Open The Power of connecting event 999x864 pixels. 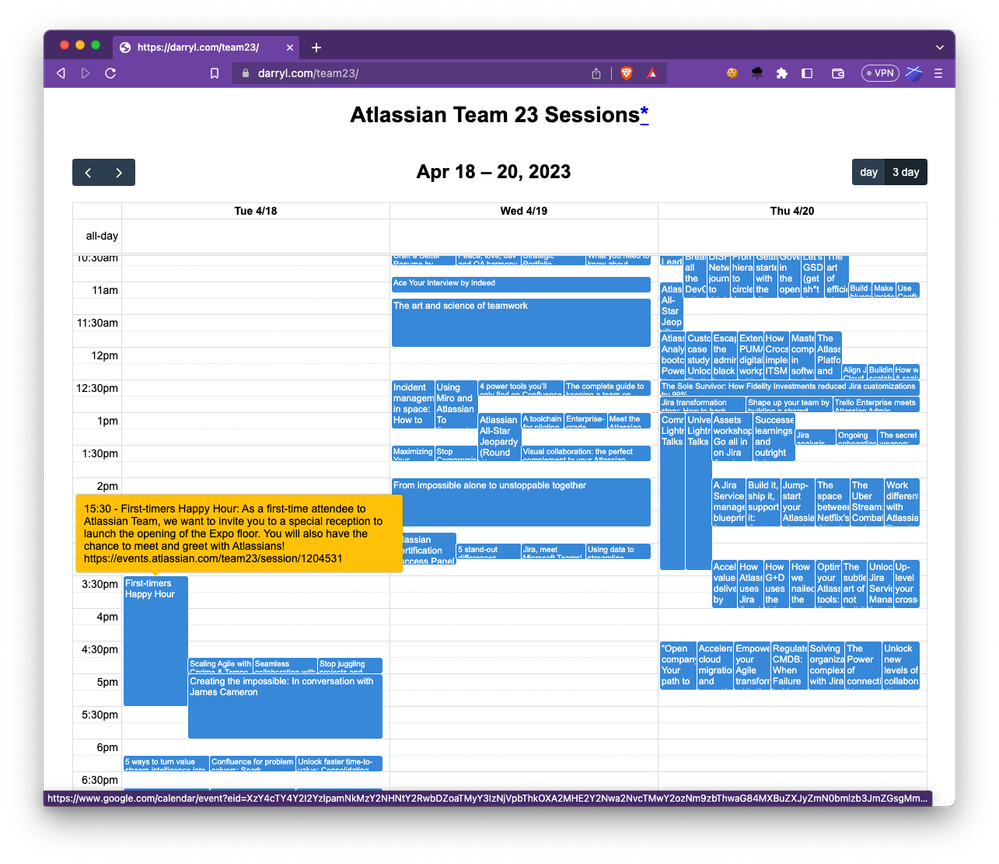pos(863,665)
